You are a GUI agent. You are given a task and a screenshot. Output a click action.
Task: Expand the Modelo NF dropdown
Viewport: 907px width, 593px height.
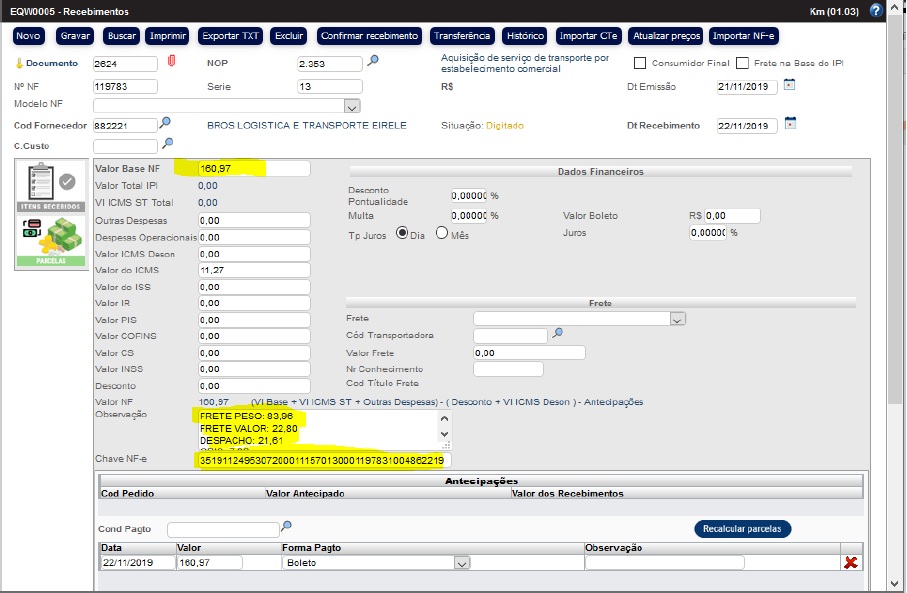(351, 105)
